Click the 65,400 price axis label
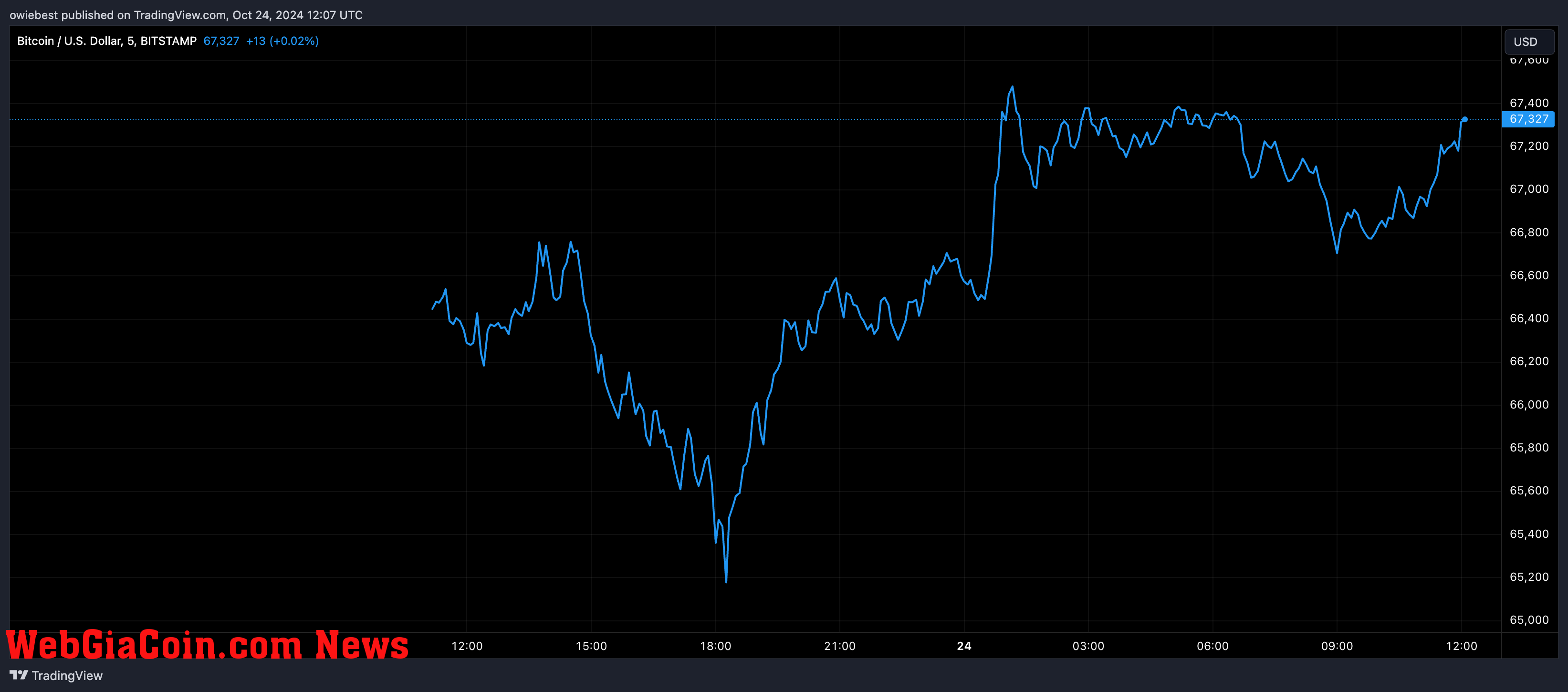The image size is (1568, 692). 1529,534
